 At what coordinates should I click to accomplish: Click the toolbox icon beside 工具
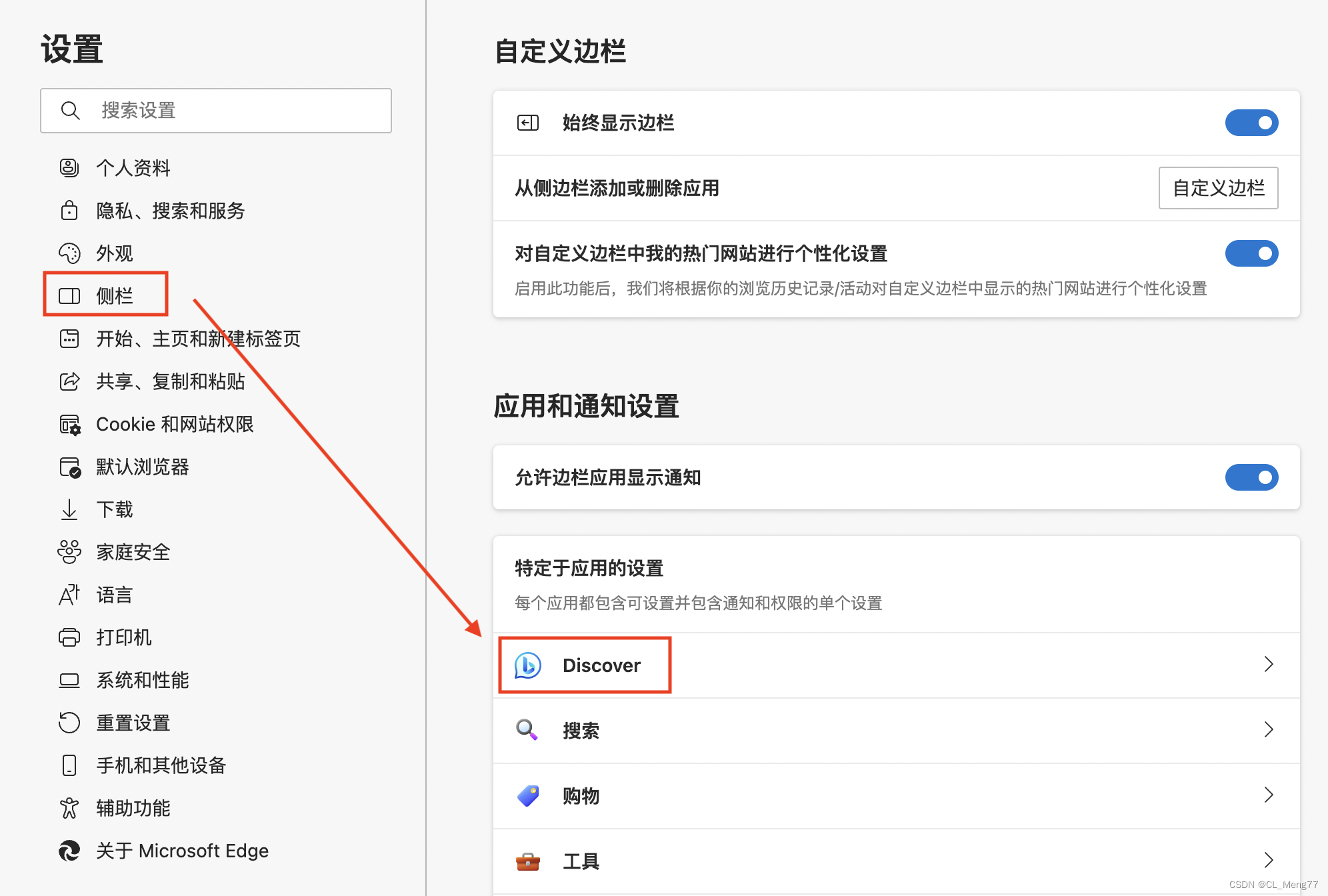click(x=528, y=861)
